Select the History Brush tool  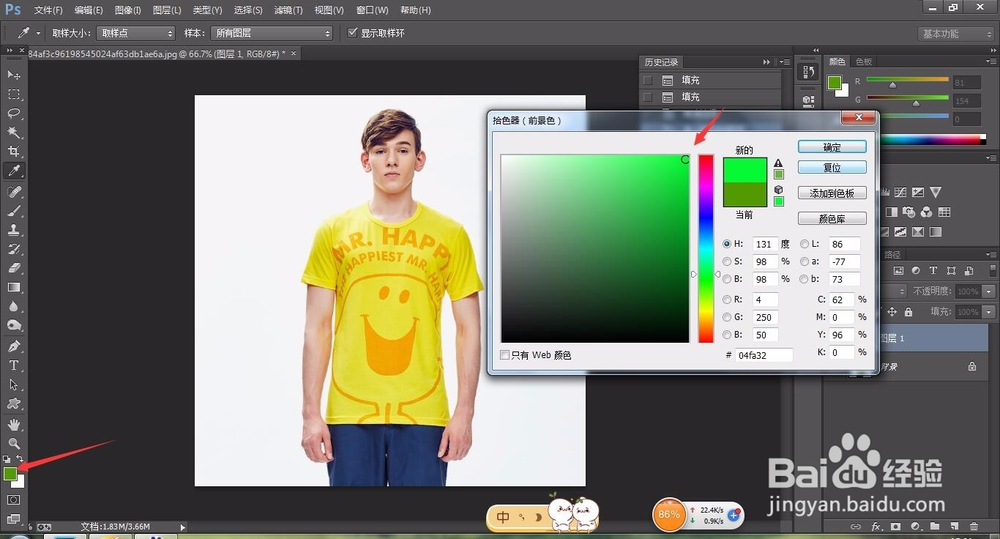pos(13,249)
